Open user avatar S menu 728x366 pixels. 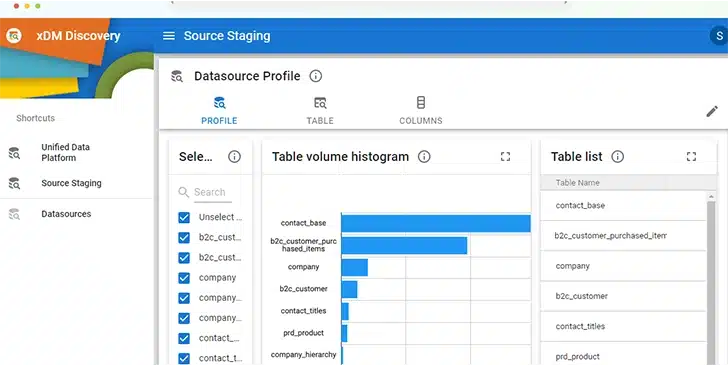tap(719, 36)
